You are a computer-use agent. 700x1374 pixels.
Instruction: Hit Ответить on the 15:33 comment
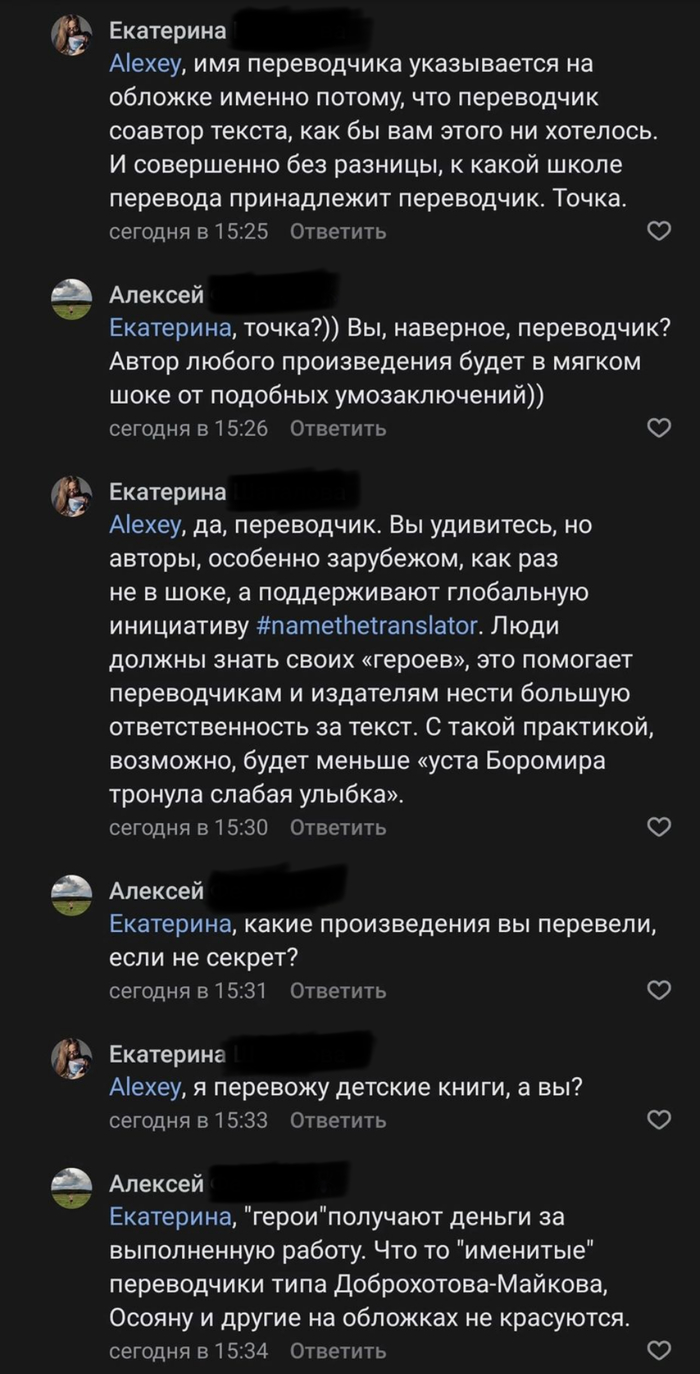click(x=337, y=1120)
